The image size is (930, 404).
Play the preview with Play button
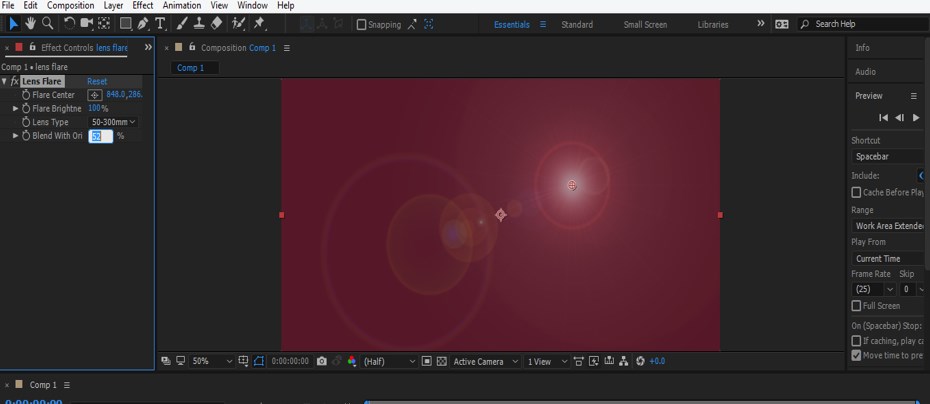pos(916,117)
